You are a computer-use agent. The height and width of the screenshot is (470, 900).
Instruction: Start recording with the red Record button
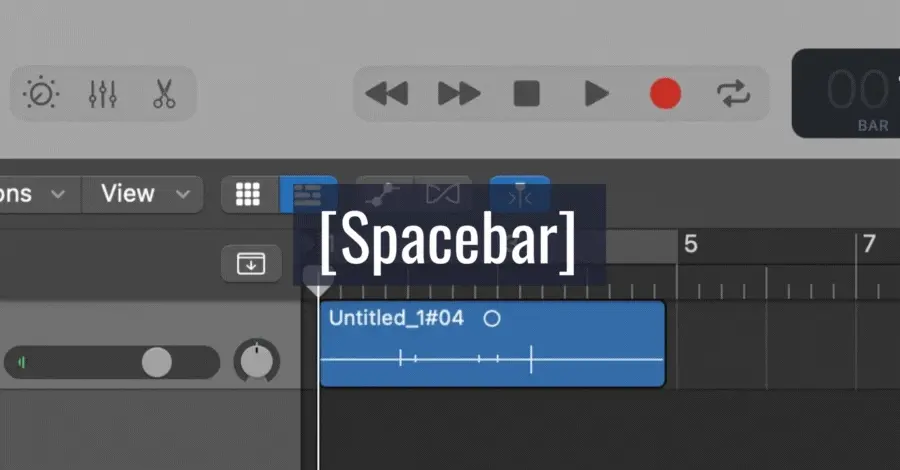(665, 94)
